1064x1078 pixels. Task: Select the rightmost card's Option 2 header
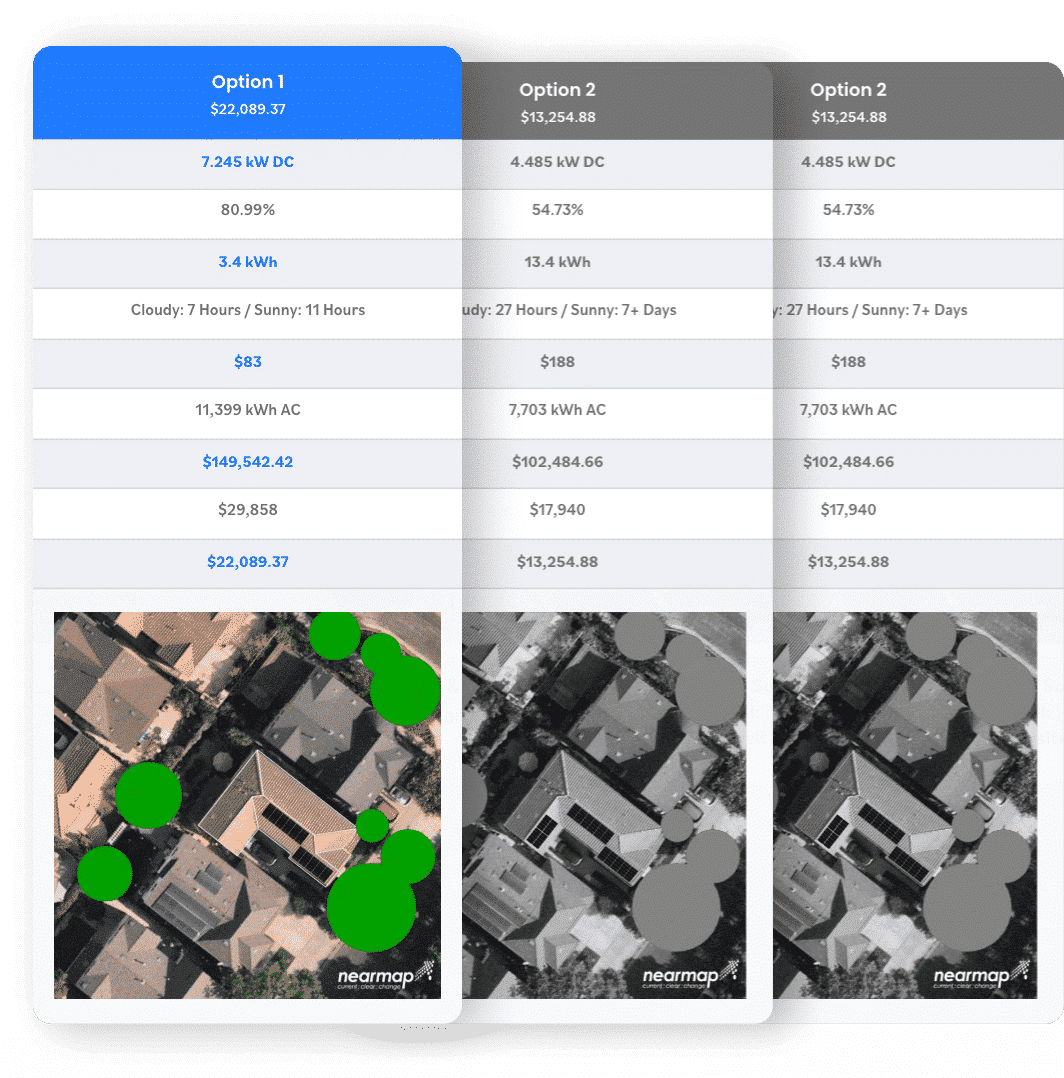[918, 101]
